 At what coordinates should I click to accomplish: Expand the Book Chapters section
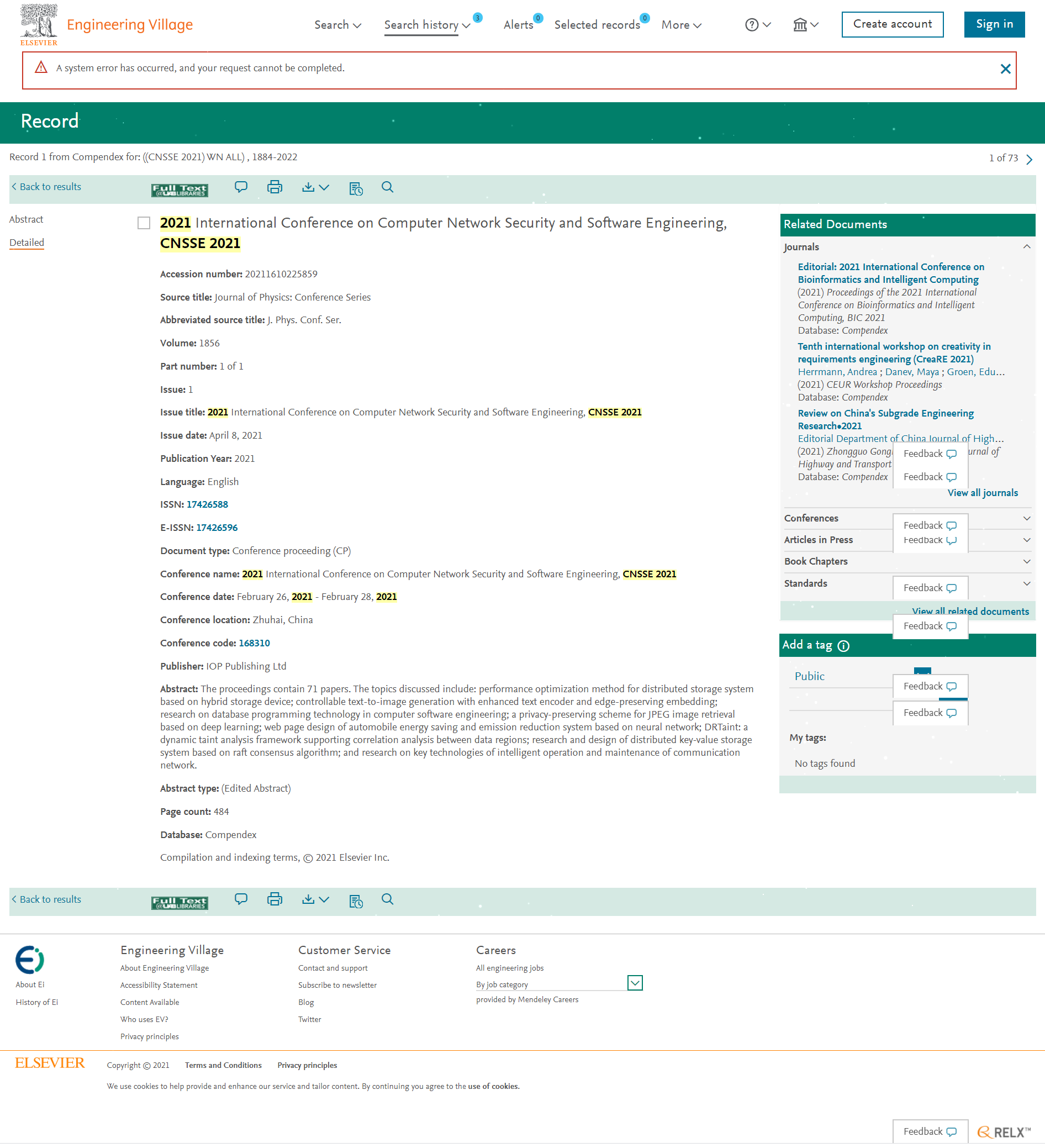[x=1027, y=561]
